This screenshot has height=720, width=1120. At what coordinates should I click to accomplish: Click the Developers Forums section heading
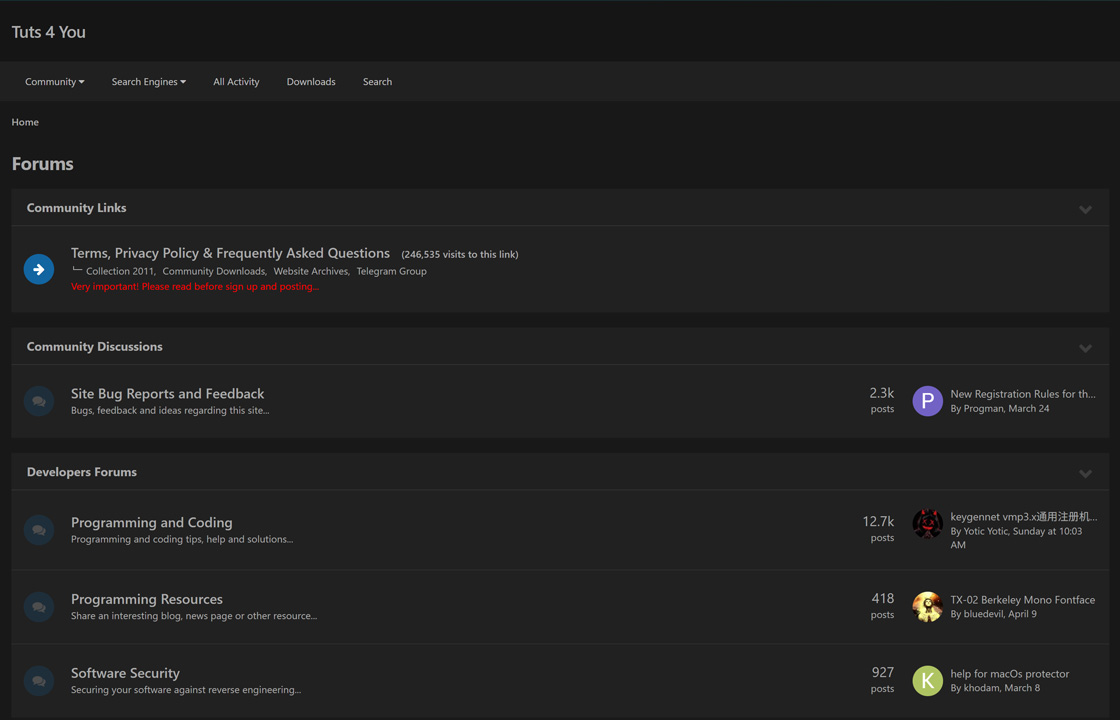(81, 472)
